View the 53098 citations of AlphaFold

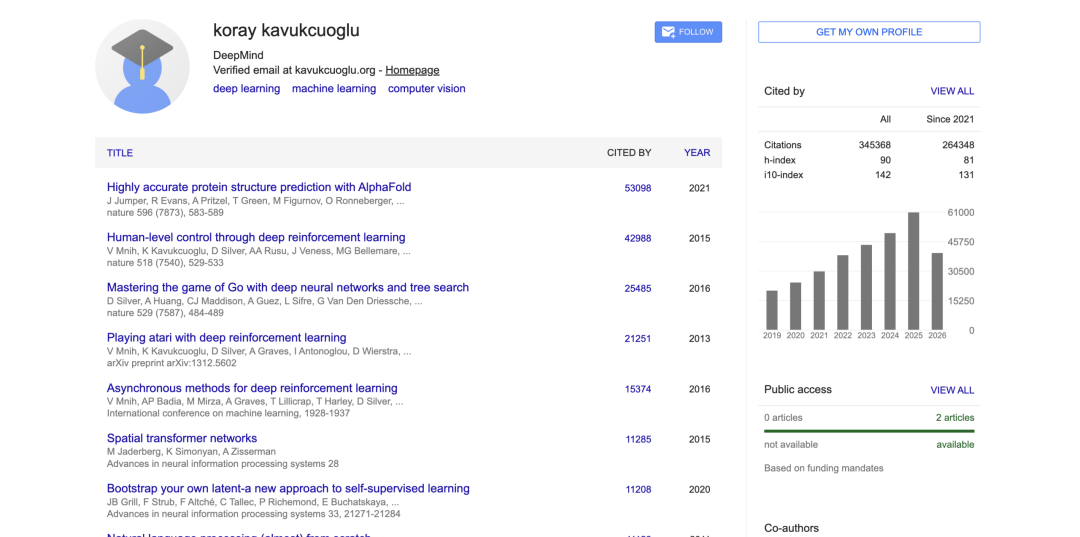point(638,188)
